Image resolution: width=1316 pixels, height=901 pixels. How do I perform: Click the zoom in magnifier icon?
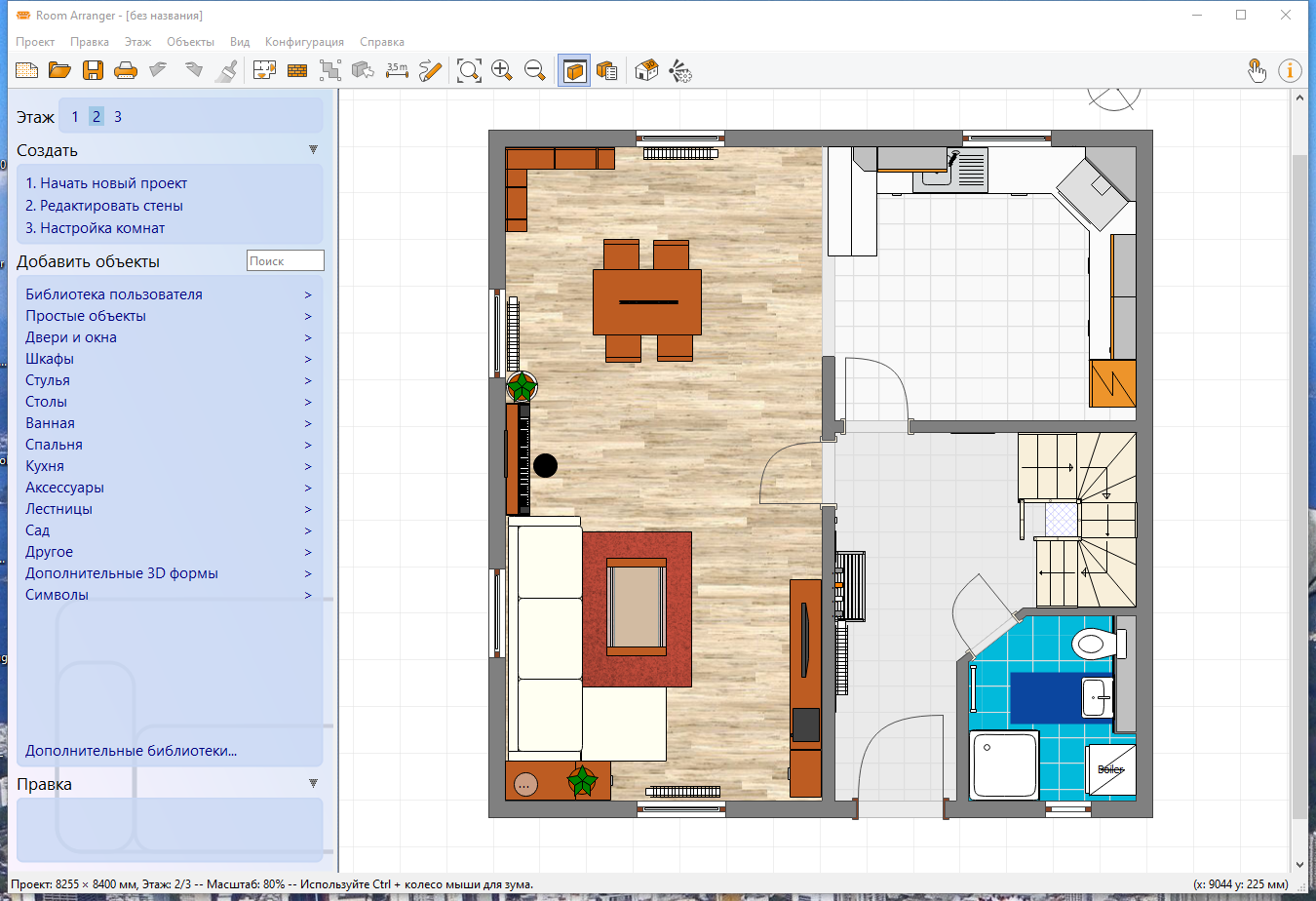point(502,70)
